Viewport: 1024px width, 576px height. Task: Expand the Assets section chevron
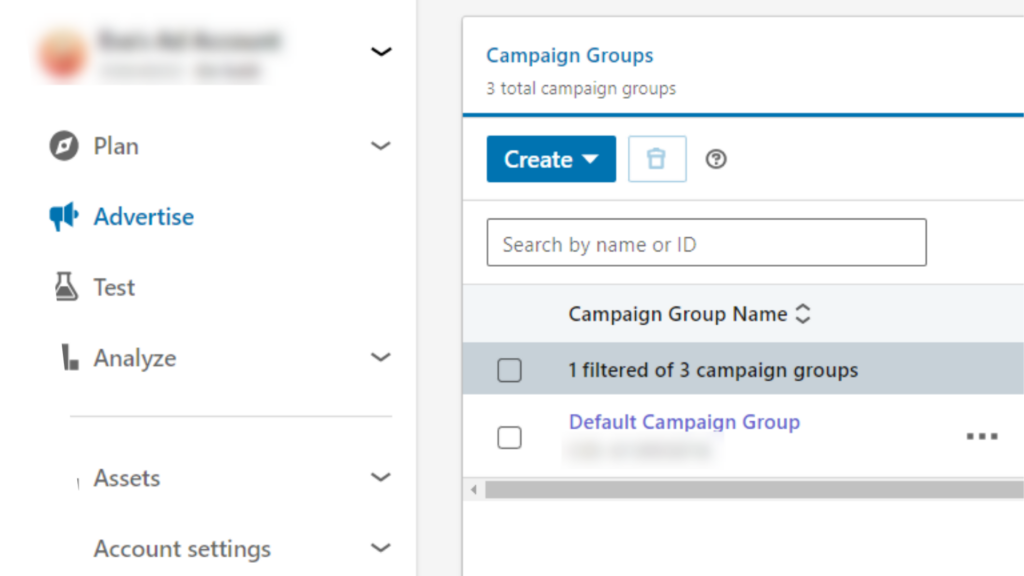point(381,477)
